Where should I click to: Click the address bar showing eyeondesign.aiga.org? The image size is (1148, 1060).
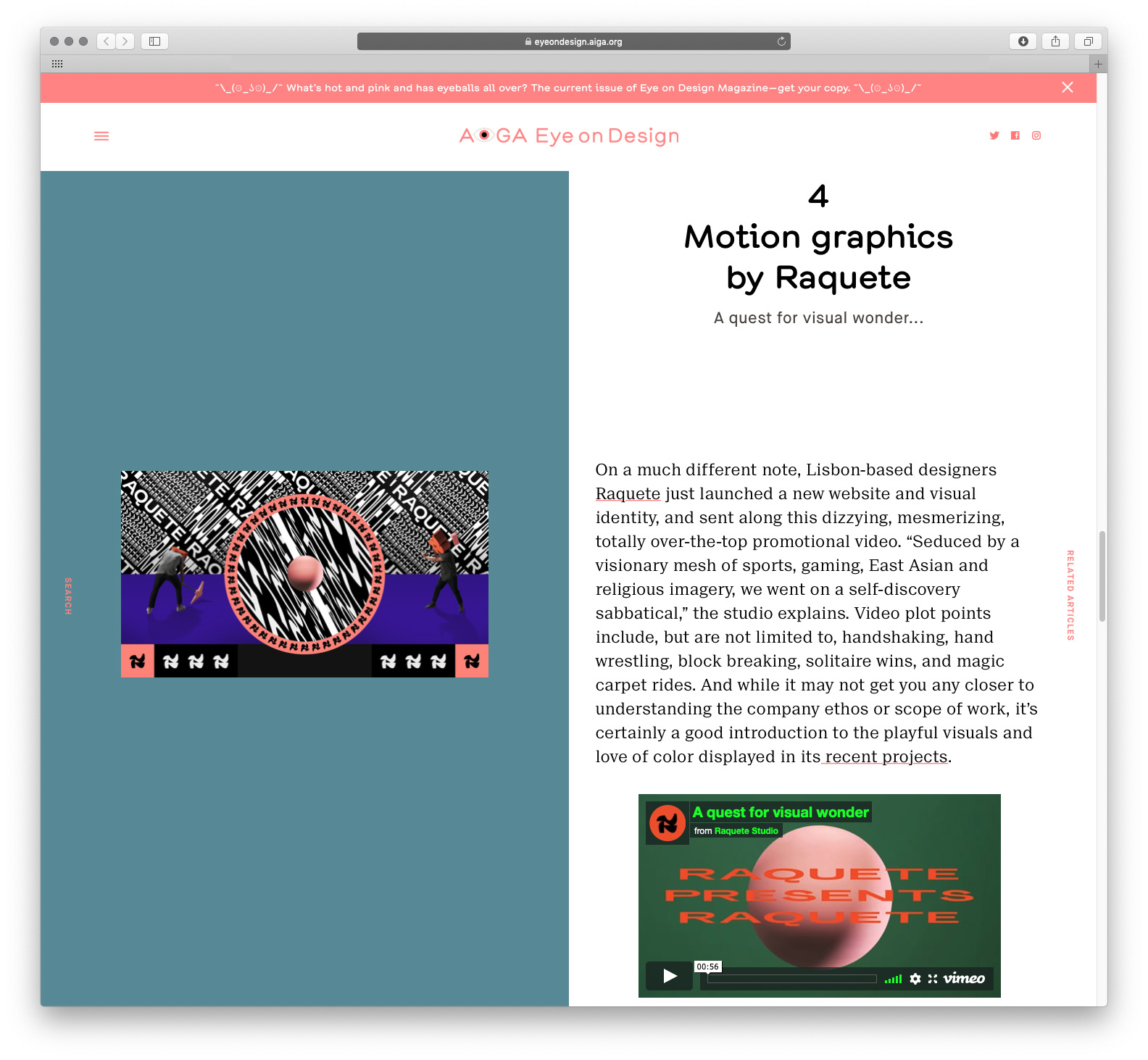(574, 41)
